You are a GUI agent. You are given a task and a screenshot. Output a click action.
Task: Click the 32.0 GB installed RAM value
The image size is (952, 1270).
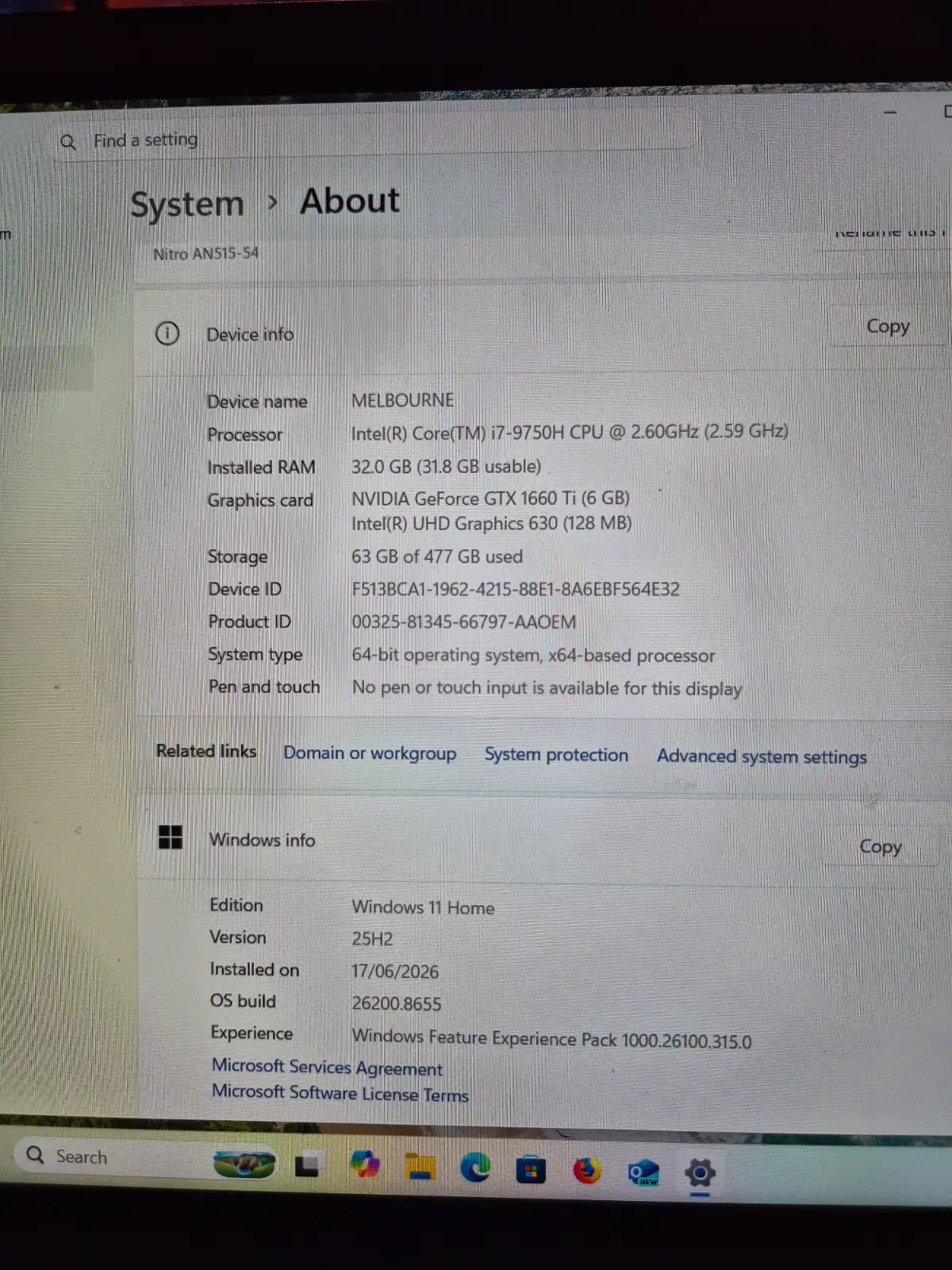tap(446, 467)
